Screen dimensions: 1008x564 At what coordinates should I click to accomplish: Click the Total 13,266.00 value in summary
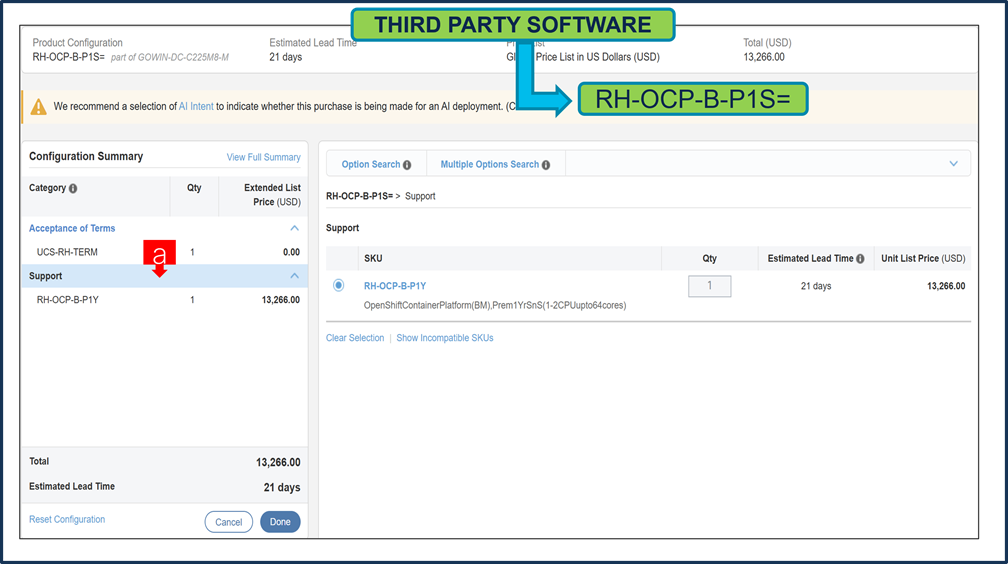(278, 462)
